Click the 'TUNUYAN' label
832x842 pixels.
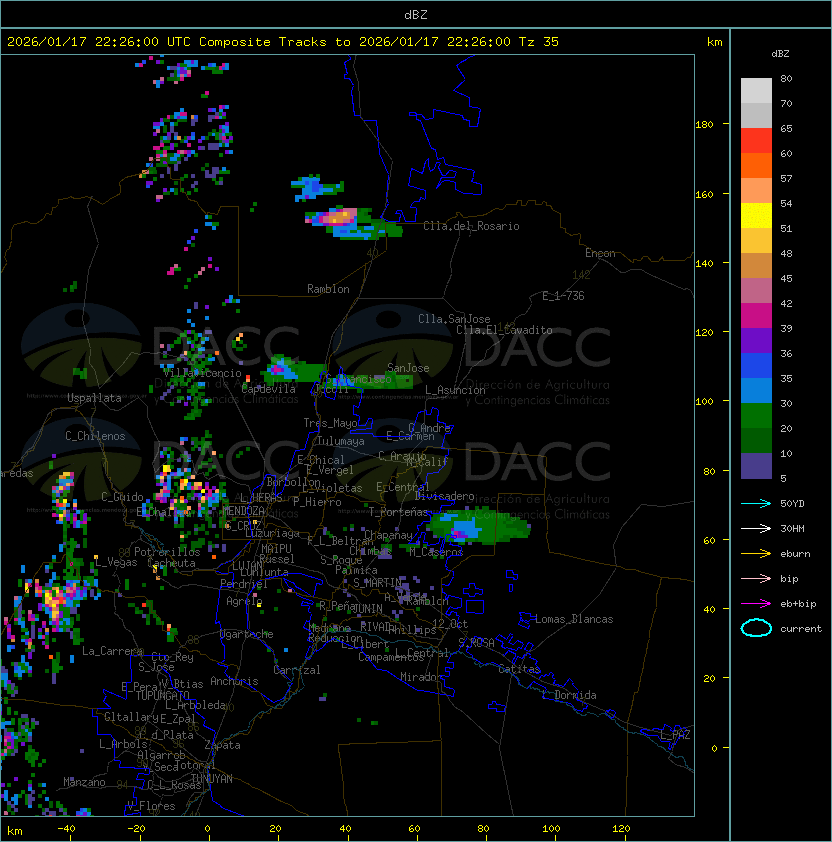coord(212,779)
